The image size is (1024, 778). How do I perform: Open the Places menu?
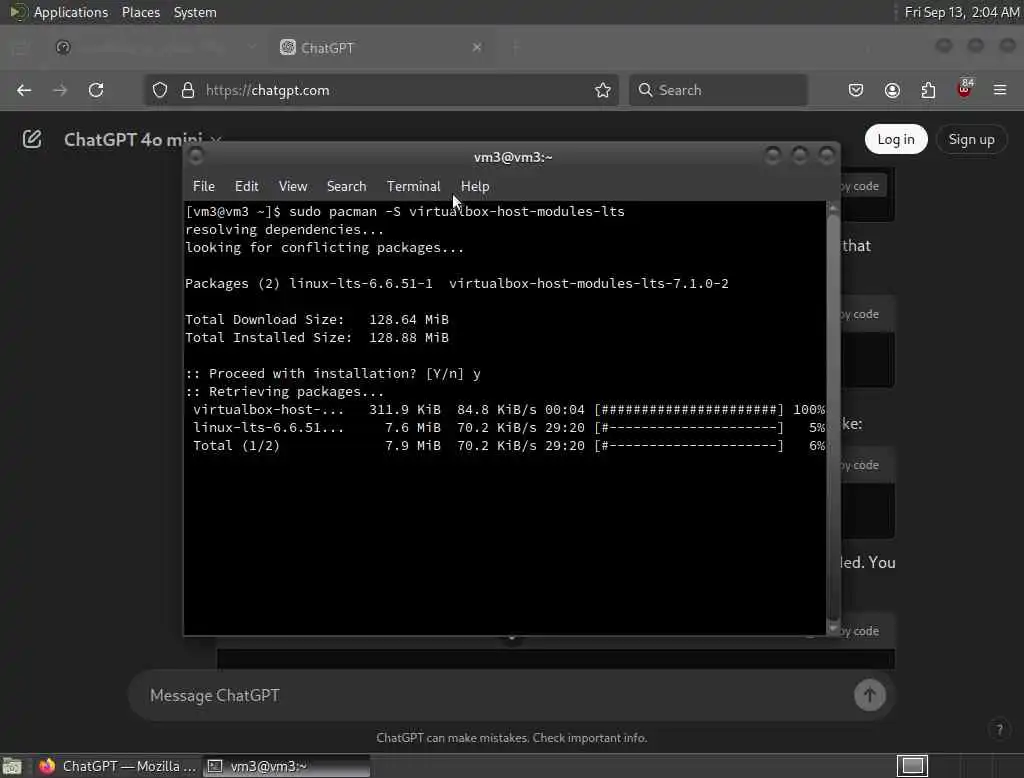coord(141,12)
